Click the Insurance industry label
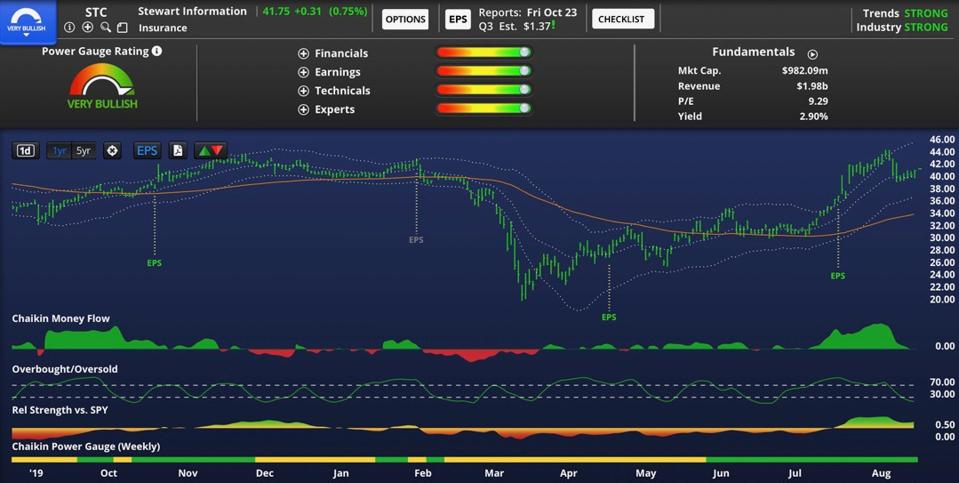Image resolution: width=959 pixels, height=483 pixels. 163,28
